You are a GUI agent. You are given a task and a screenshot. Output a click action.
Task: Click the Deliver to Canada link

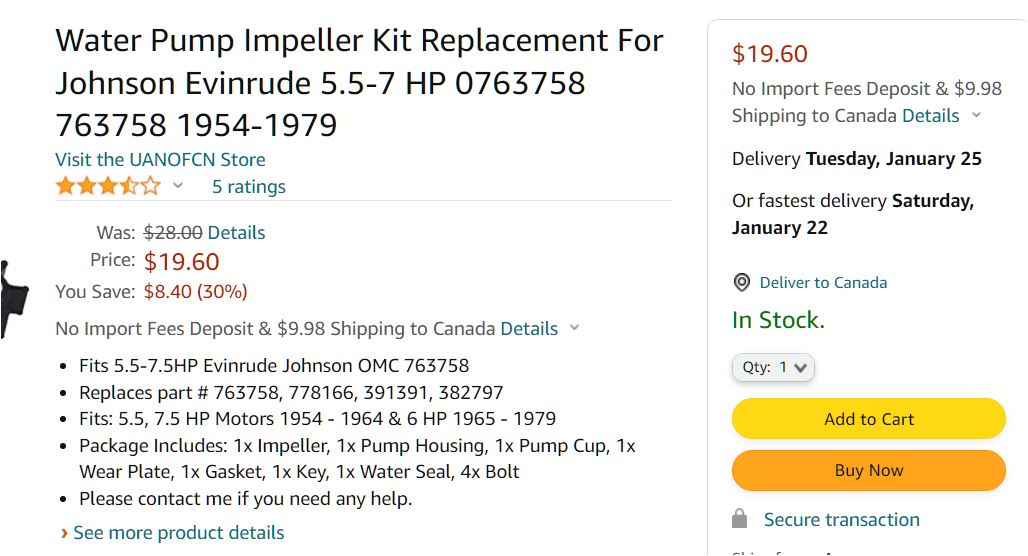[823, 283]
